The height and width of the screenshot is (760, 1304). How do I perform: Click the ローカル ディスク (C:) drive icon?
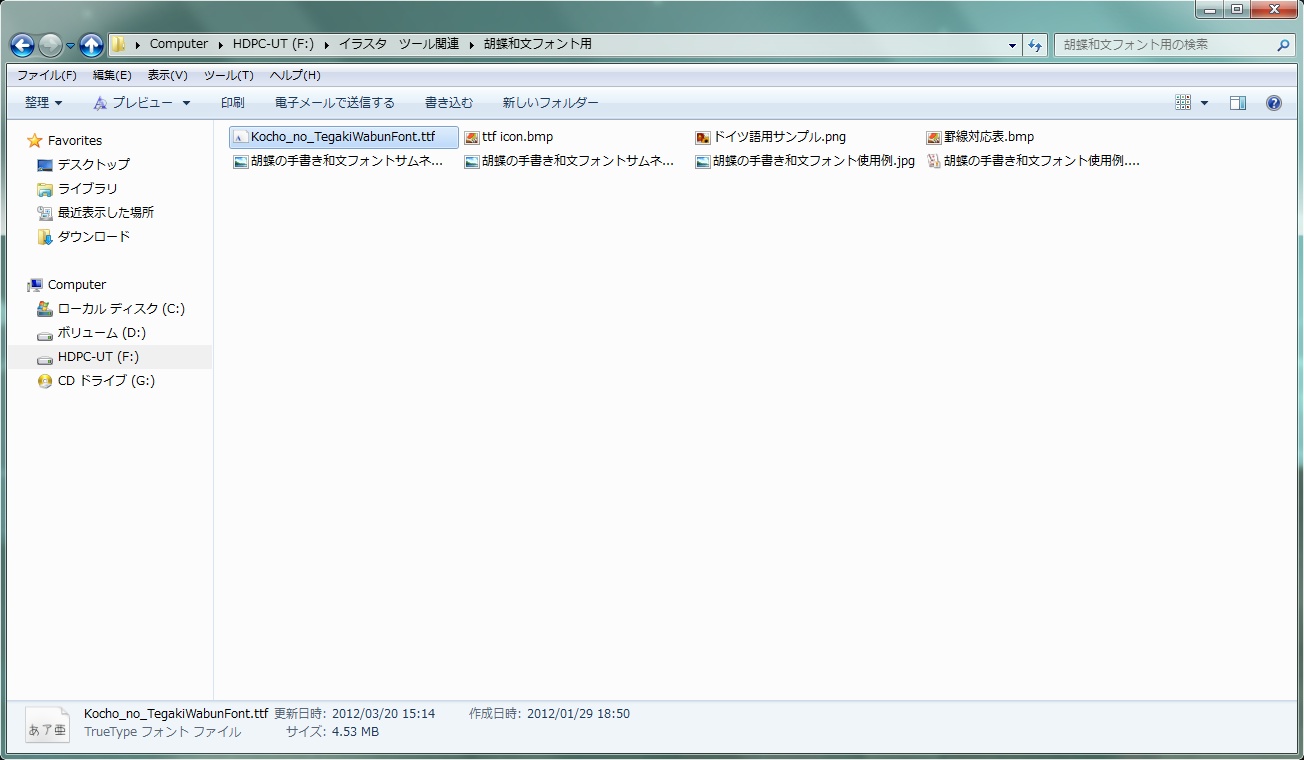coord(45,309)
